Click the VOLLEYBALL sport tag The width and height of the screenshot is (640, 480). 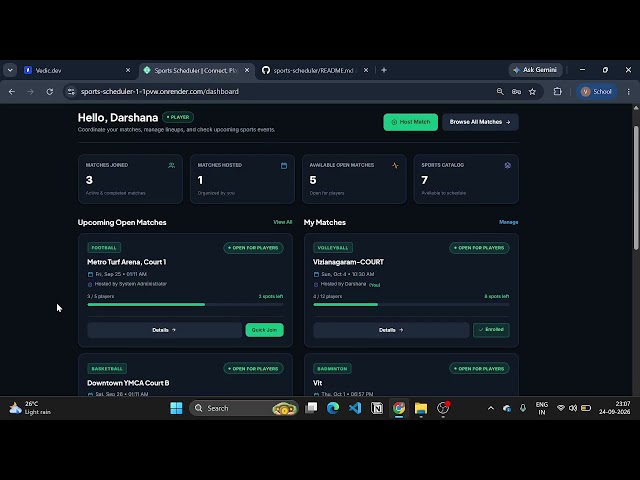(x=333, y=248)
